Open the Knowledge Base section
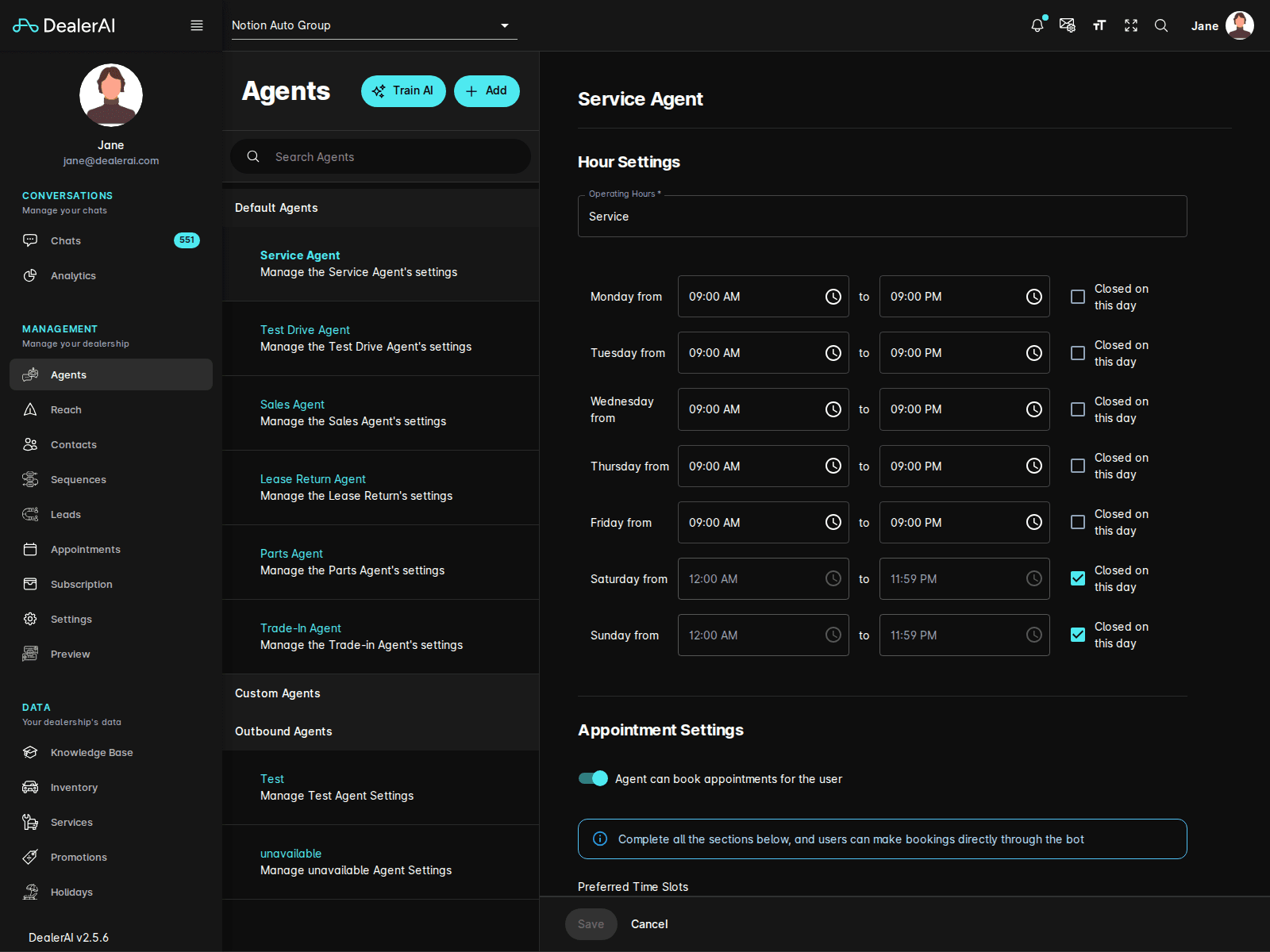Viewport: 1270px width, 952px height. click(91, 752)
